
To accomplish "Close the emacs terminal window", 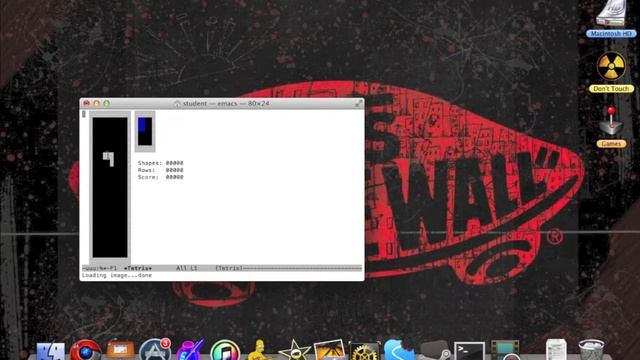I will click(87, 104).
